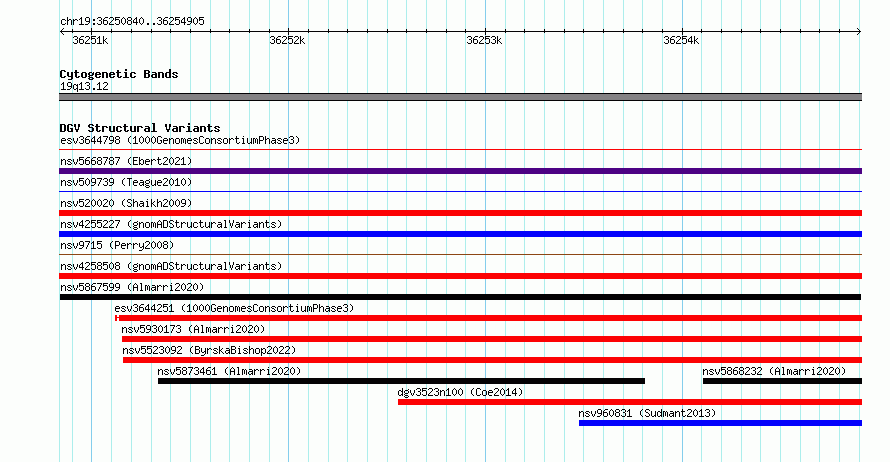Open nsv5873461 (Almarri2020) label

(x=229, y=371)
